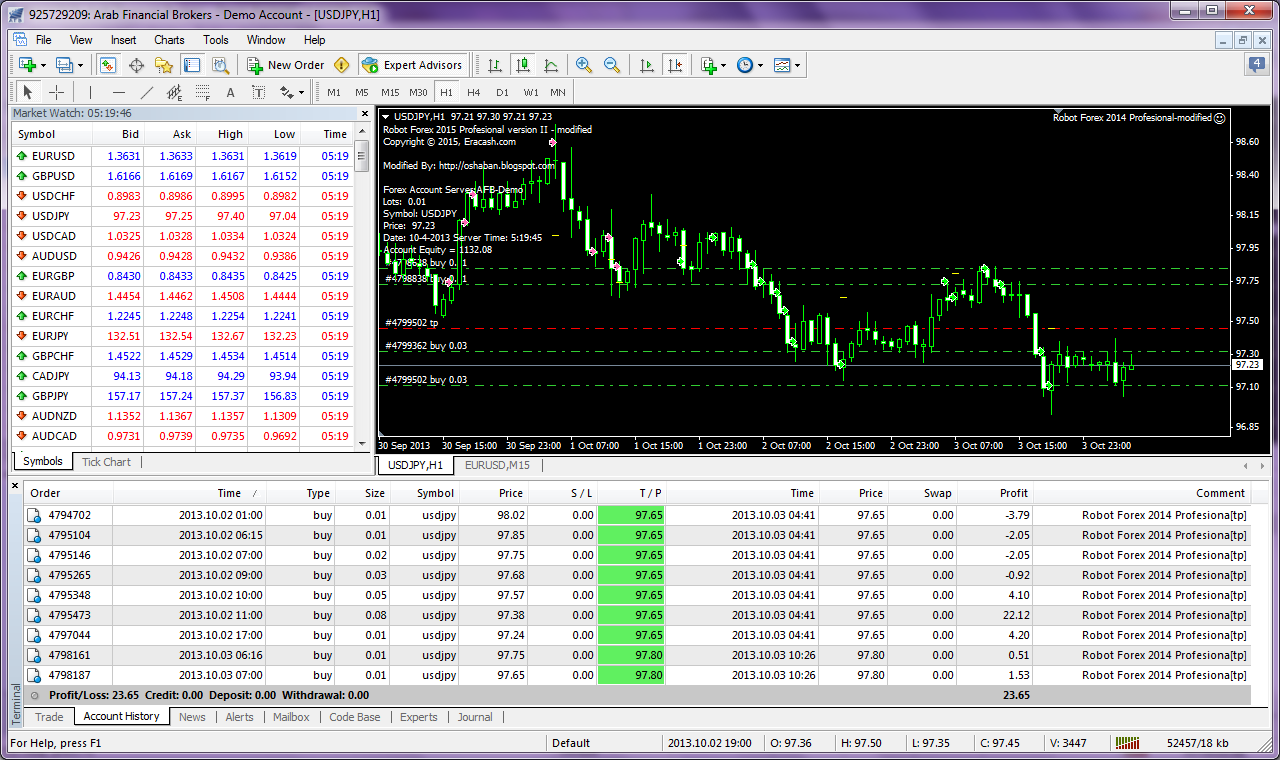Select the USDJPY row in Market Watch

point(181,216)
